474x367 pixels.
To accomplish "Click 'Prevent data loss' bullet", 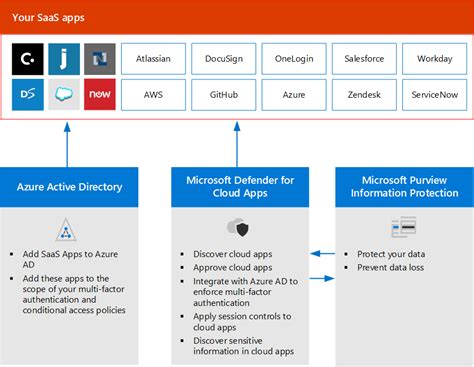I will pos(390,267).
